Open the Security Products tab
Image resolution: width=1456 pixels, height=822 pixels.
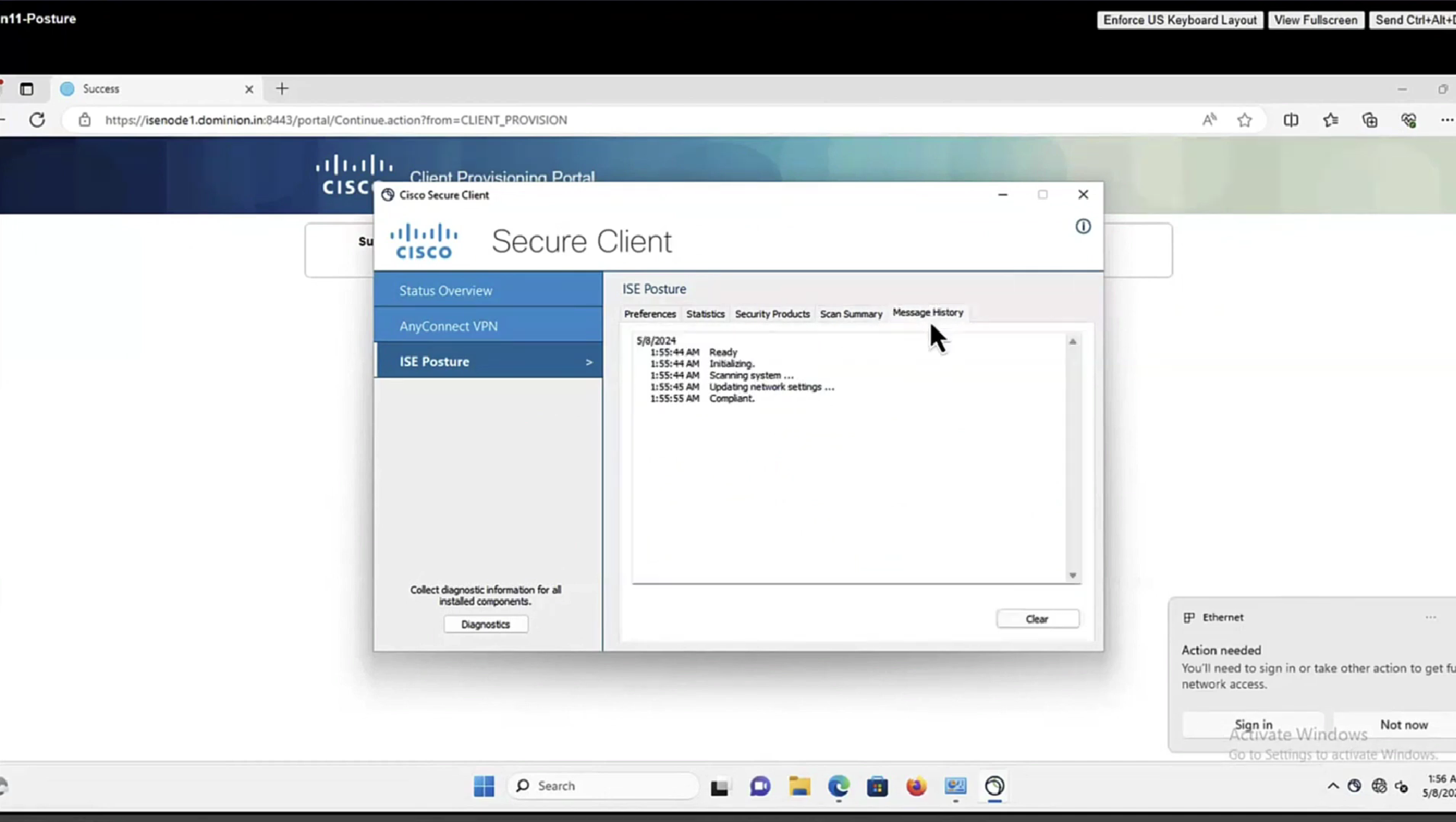coord(771,314)
